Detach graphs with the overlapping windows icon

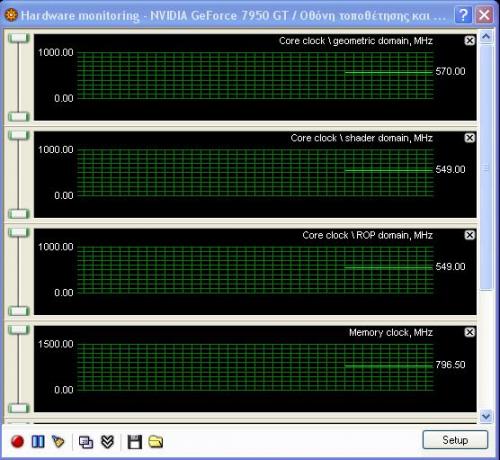(x=86, y=442)
